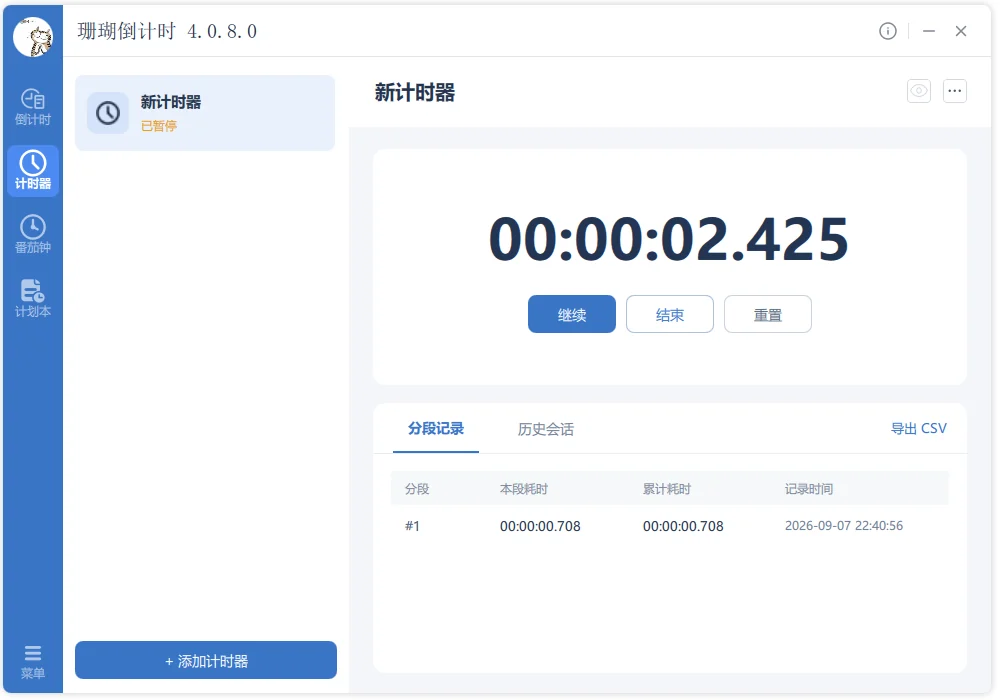The width and height of the screenshot is (1000, 700).
Task: Click the 2026-09-07 22:40:56 timestamp
Action: coord(844,526)
